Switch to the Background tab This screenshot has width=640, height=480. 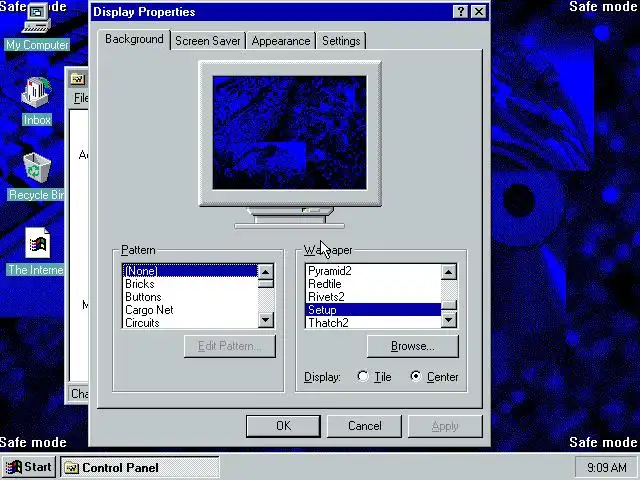coord(134,39)
